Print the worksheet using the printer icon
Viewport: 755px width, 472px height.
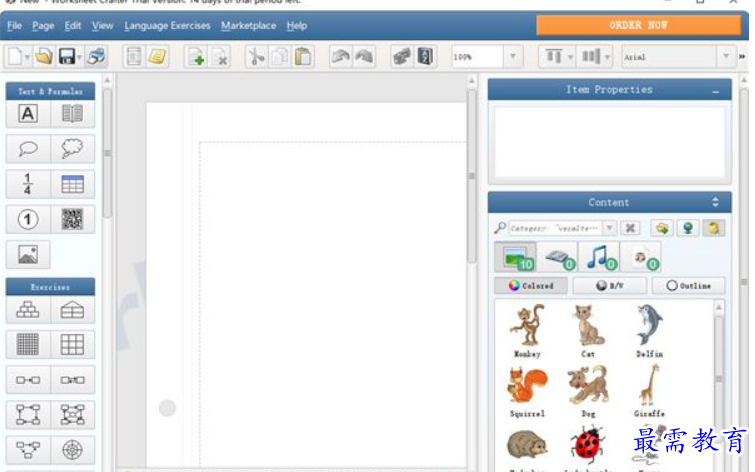pos(96,57)
